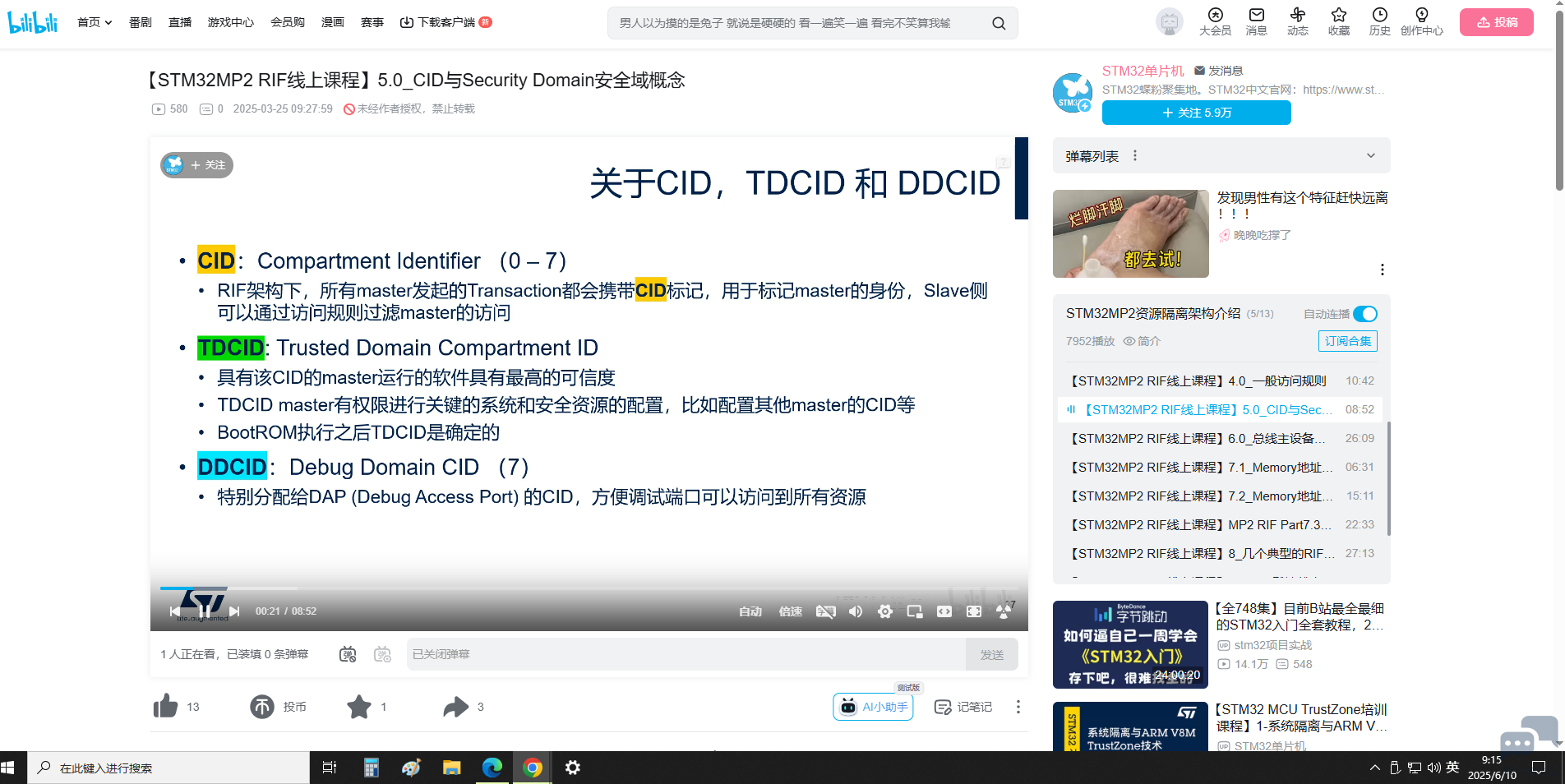Open the AI小助手 assistant
The image size is (1565, 784).
coord(873,707)
